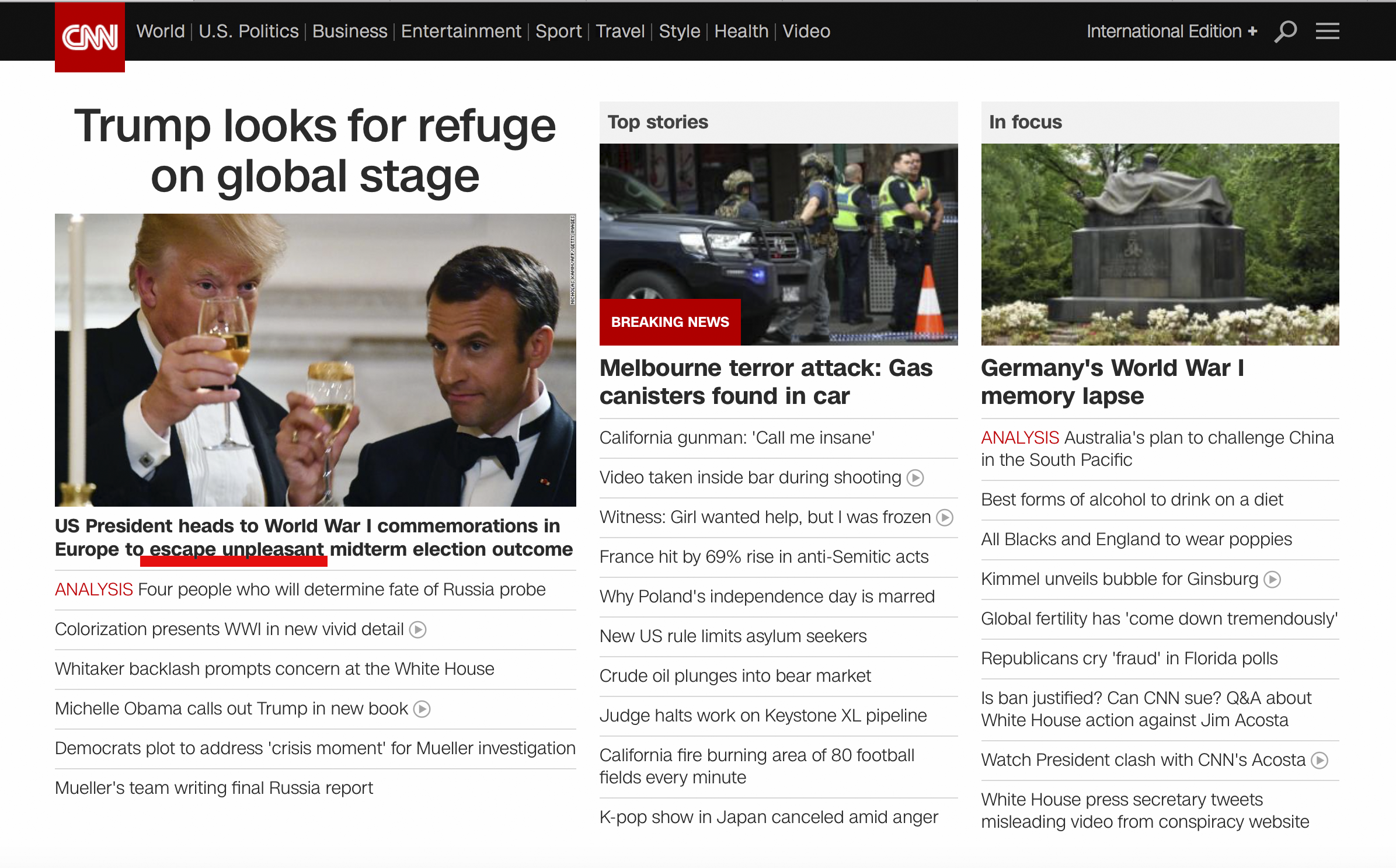Read France anti-Semitic acts rise story
The width and height of the screenshot is (1396, 868).
pos(764,557)
